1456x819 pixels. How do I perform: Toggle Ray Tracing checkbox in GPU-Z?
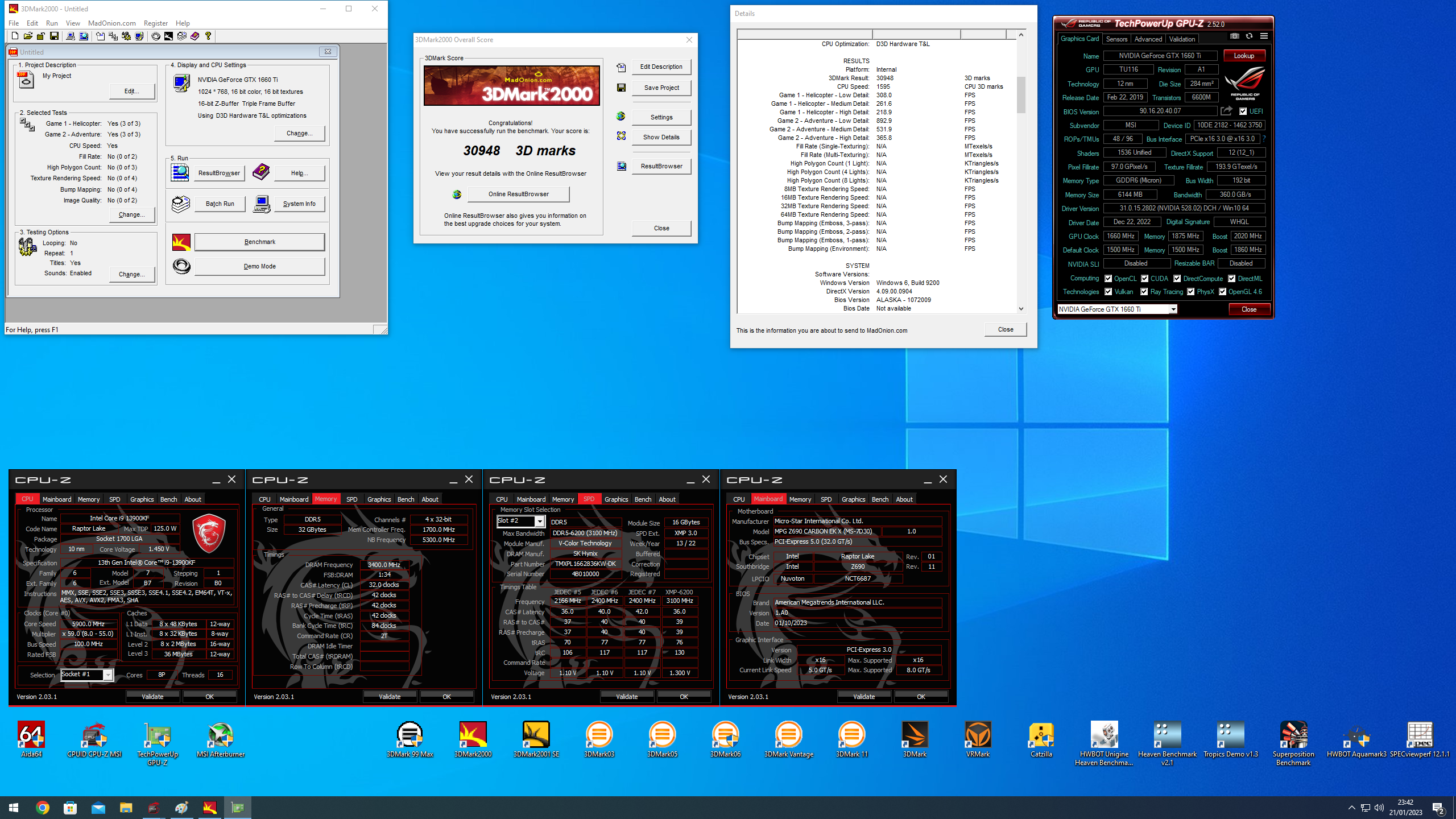point(1144,292)
